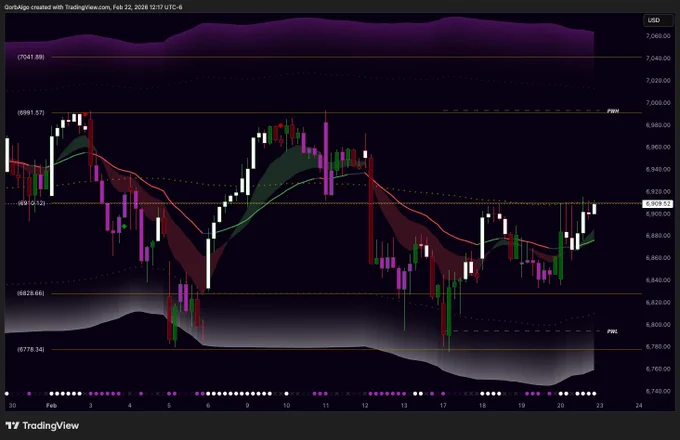Screen dimensions: 680x440
Task: Click the 6 date label on time axis
Action: 208,406
